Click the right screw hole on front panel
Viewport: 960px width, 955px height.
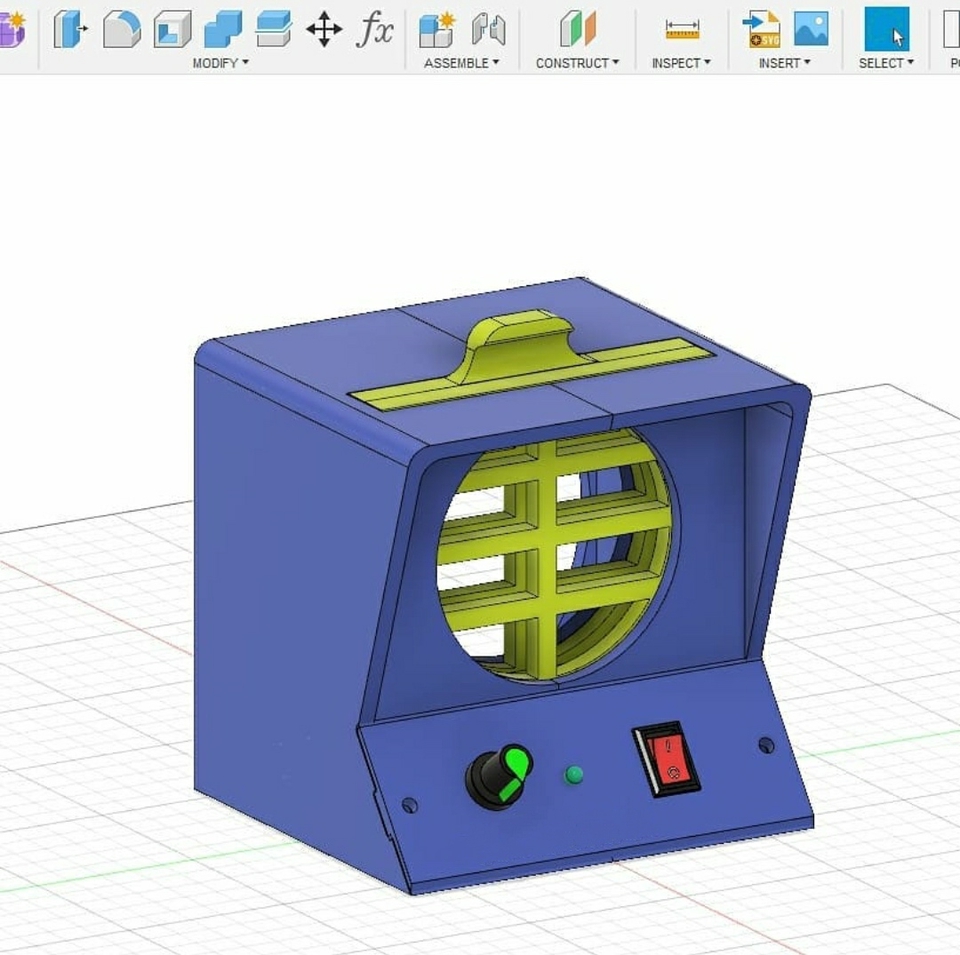[x=766, y=745]
